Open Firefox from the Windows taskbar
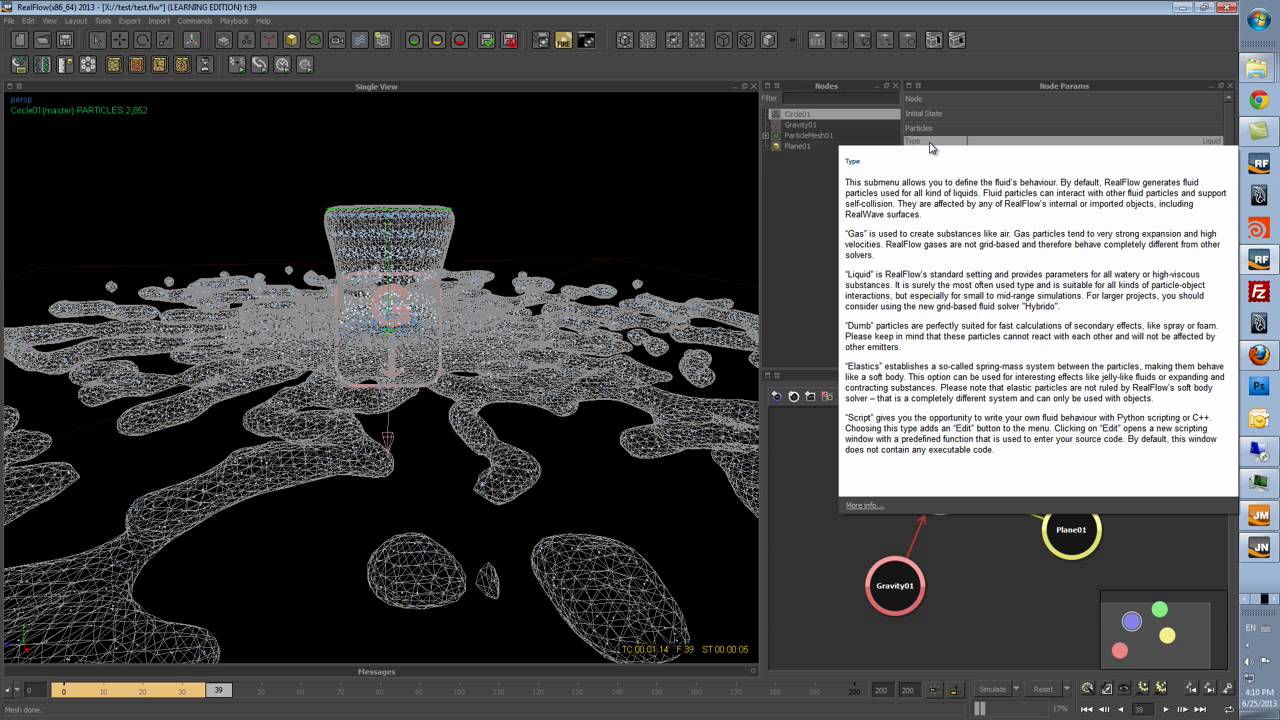The width and height of the screenshot is (1280, 720). (x=1259, y=355)
